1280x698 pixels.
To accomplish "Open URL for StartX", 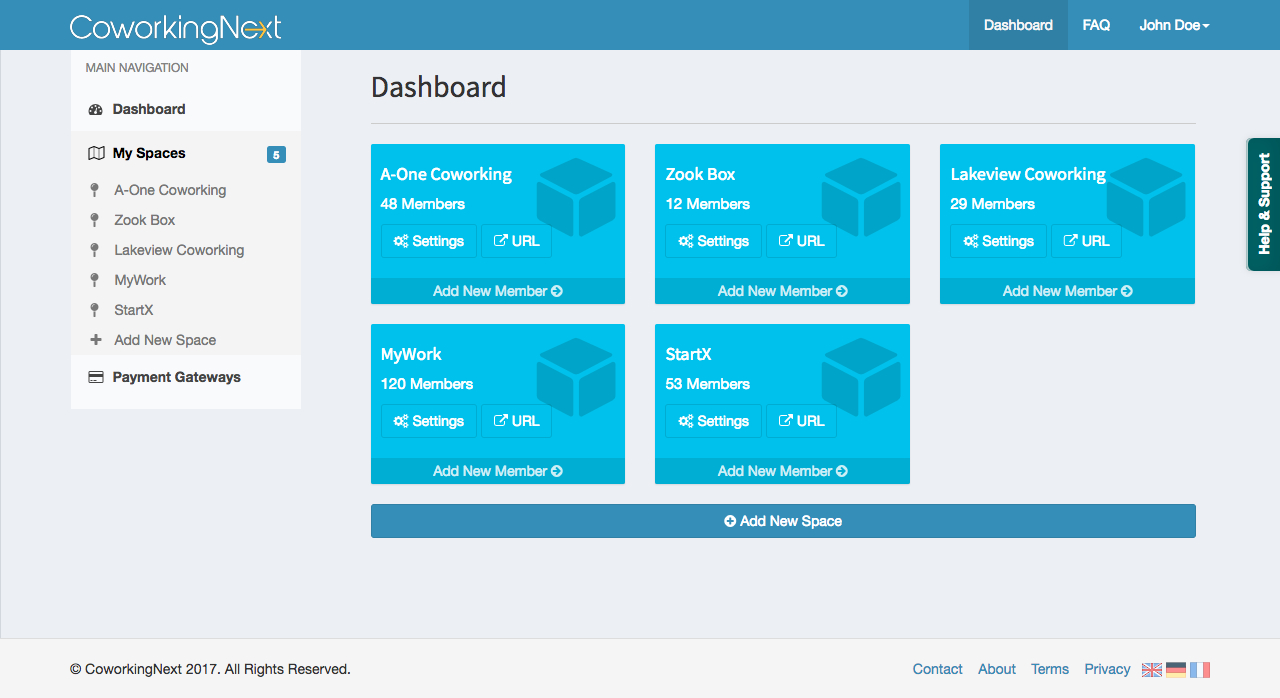I will click(x=801, y=421).
